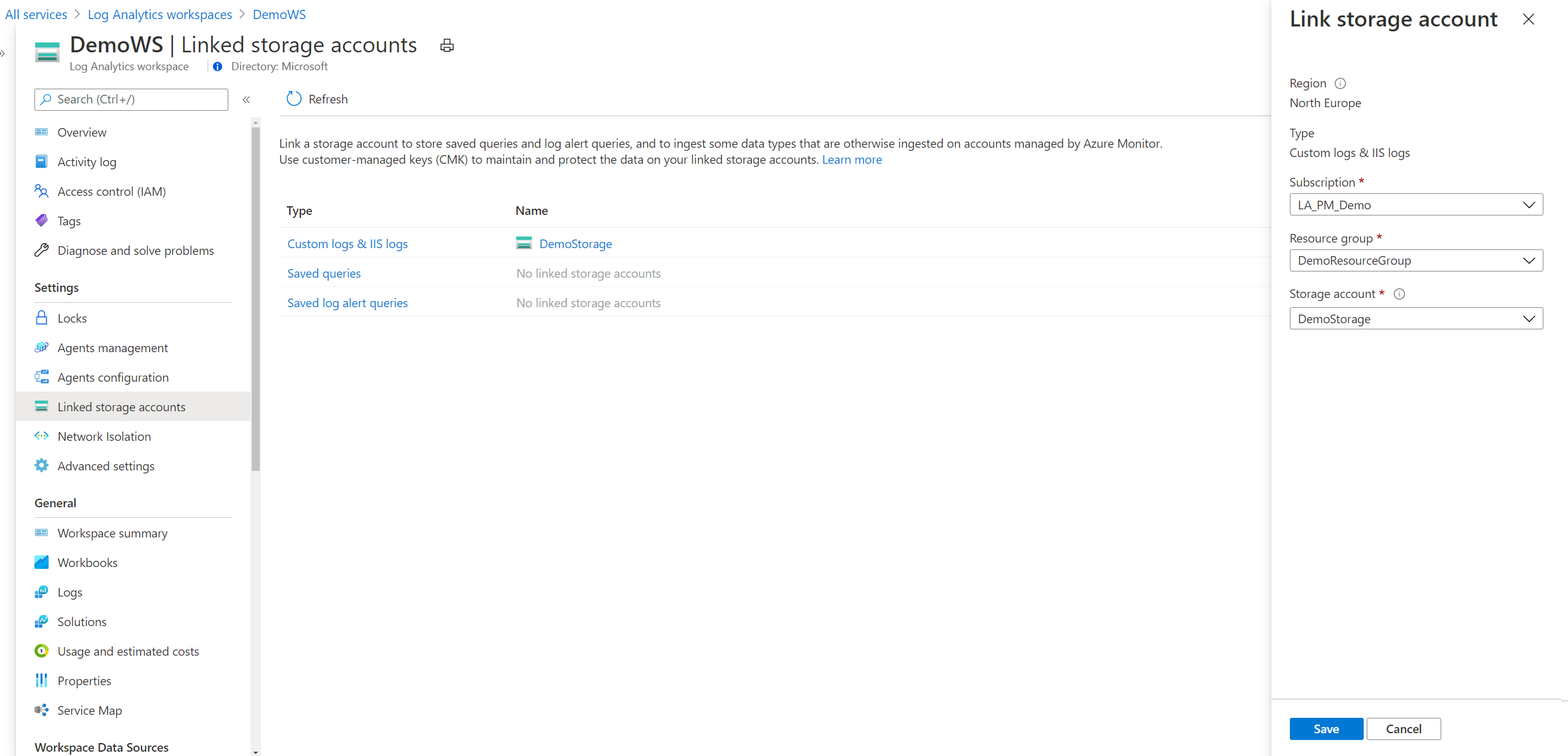
Task: Collapse the sidebar with the double-chevron
Action: (246, 99)
